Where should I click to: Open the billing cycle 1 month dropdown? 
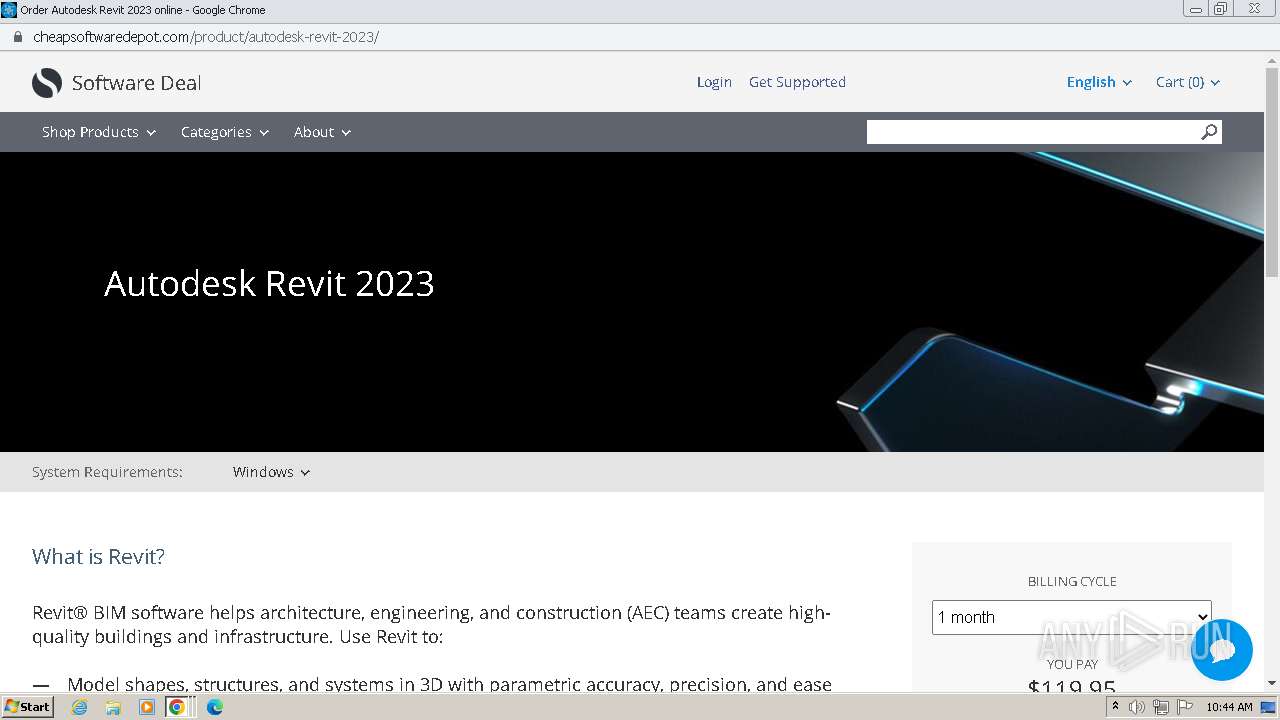click(1072, 617)
